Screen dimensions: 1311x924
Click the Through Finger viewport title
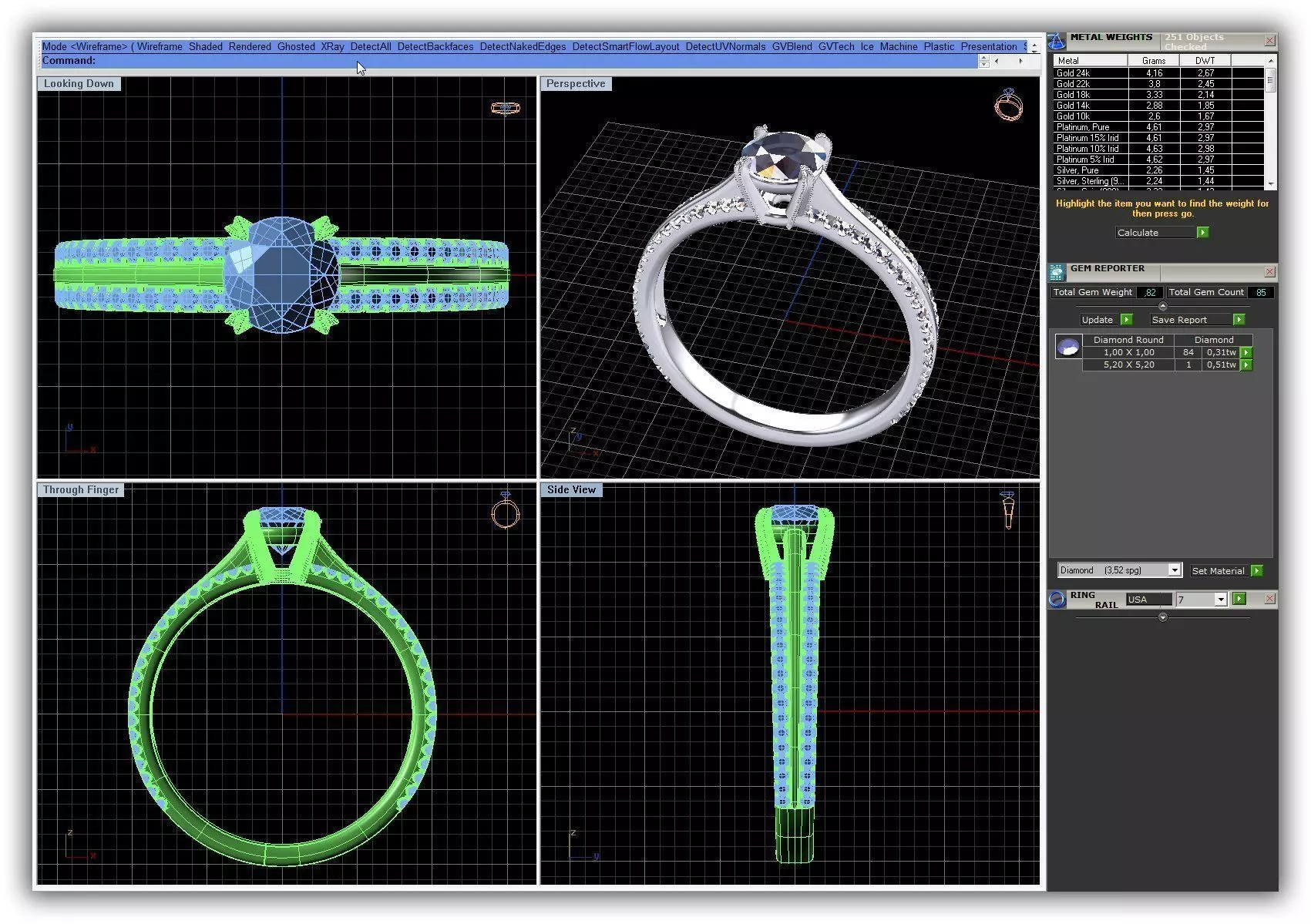click(81, 489)
